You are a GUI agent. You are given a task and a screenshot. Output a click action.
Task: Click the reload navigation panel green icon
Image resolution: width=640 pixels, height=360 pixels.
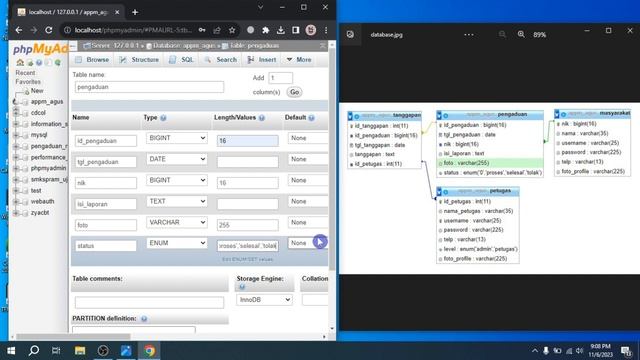pos(58,62)
